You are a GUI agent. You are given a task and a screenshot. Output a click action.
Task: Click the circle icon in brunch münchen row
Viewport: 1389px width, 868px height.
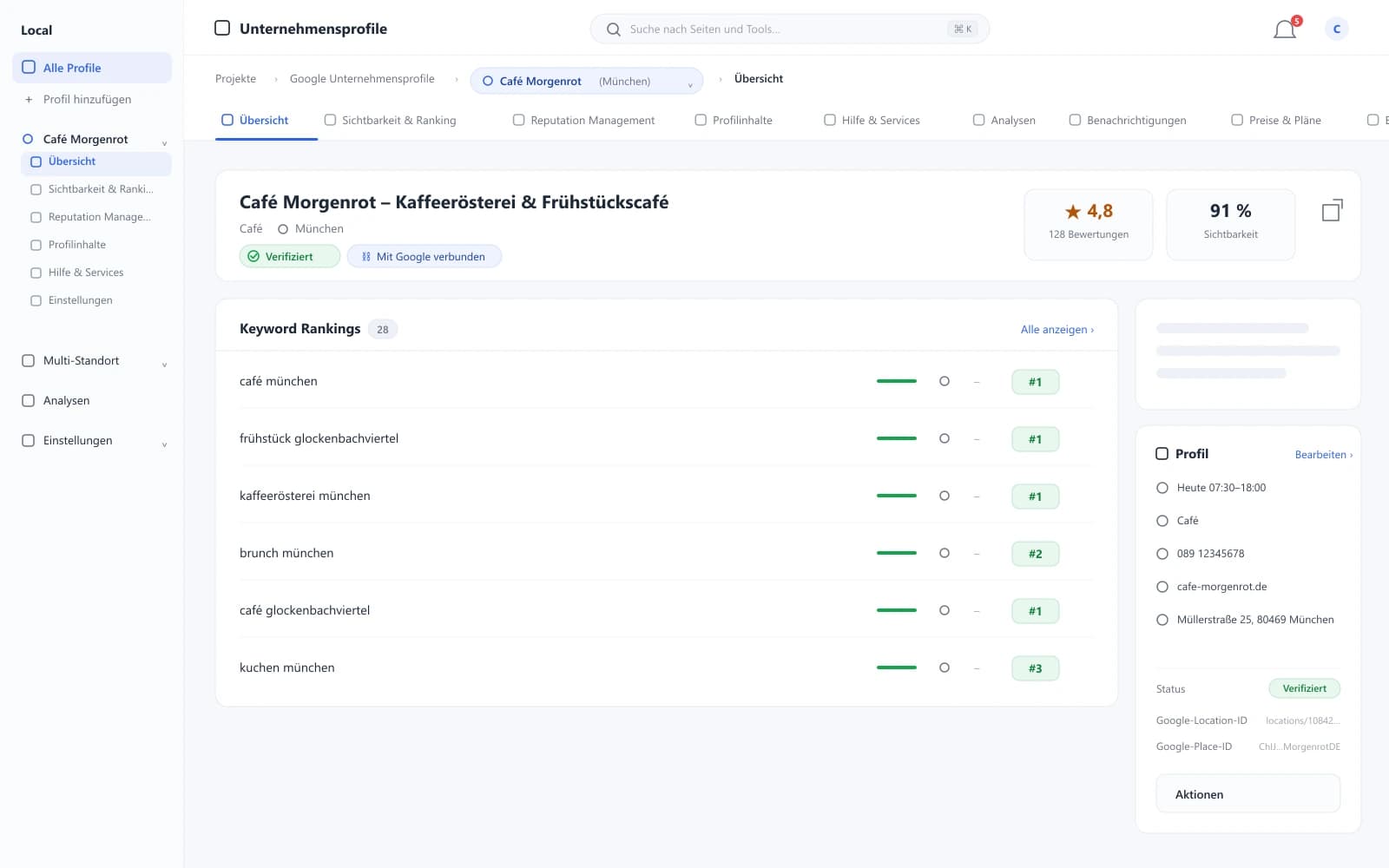coord(945,553)
